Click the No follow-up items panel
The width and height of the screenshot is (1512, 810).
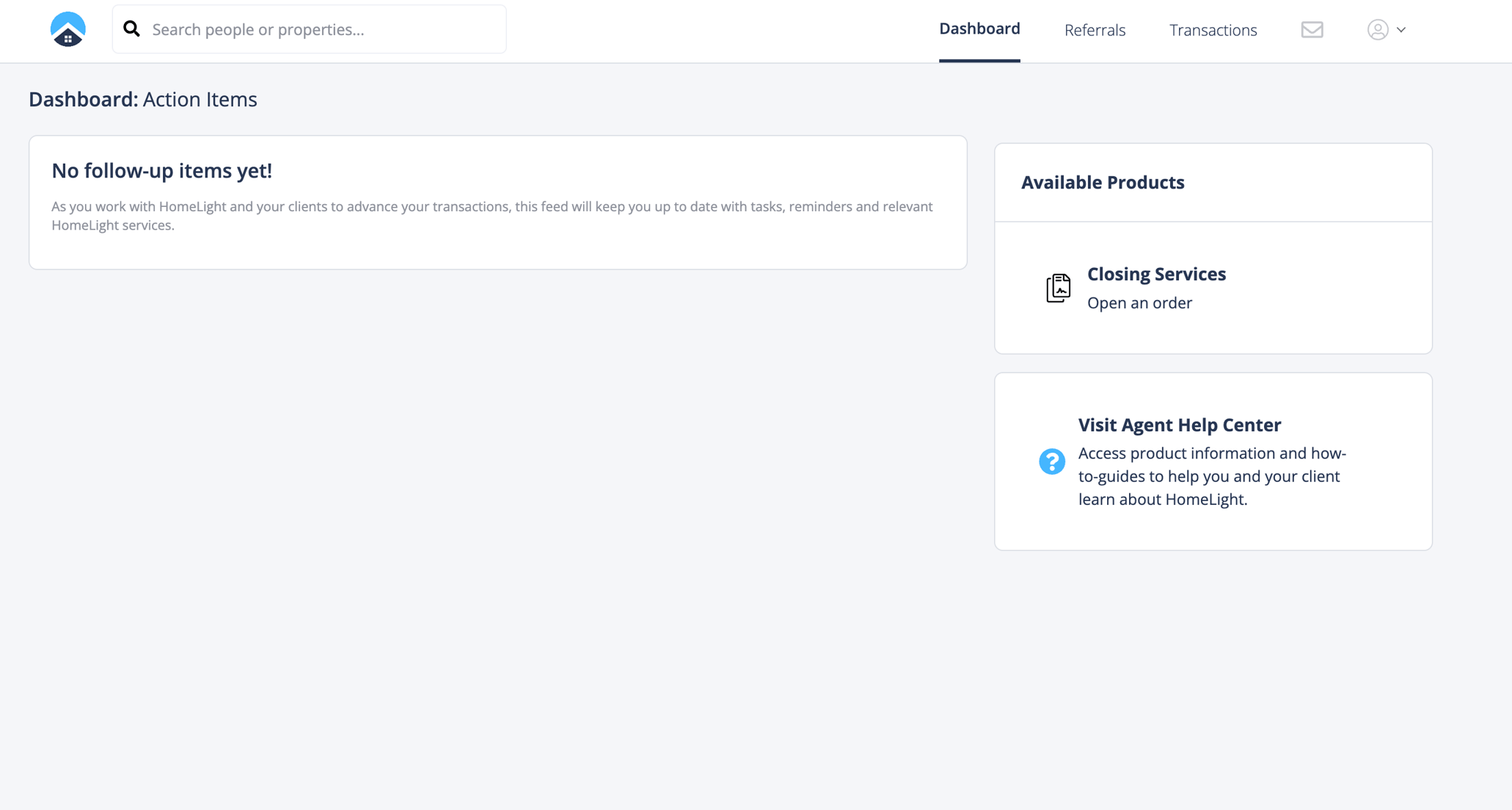(498, 202)
